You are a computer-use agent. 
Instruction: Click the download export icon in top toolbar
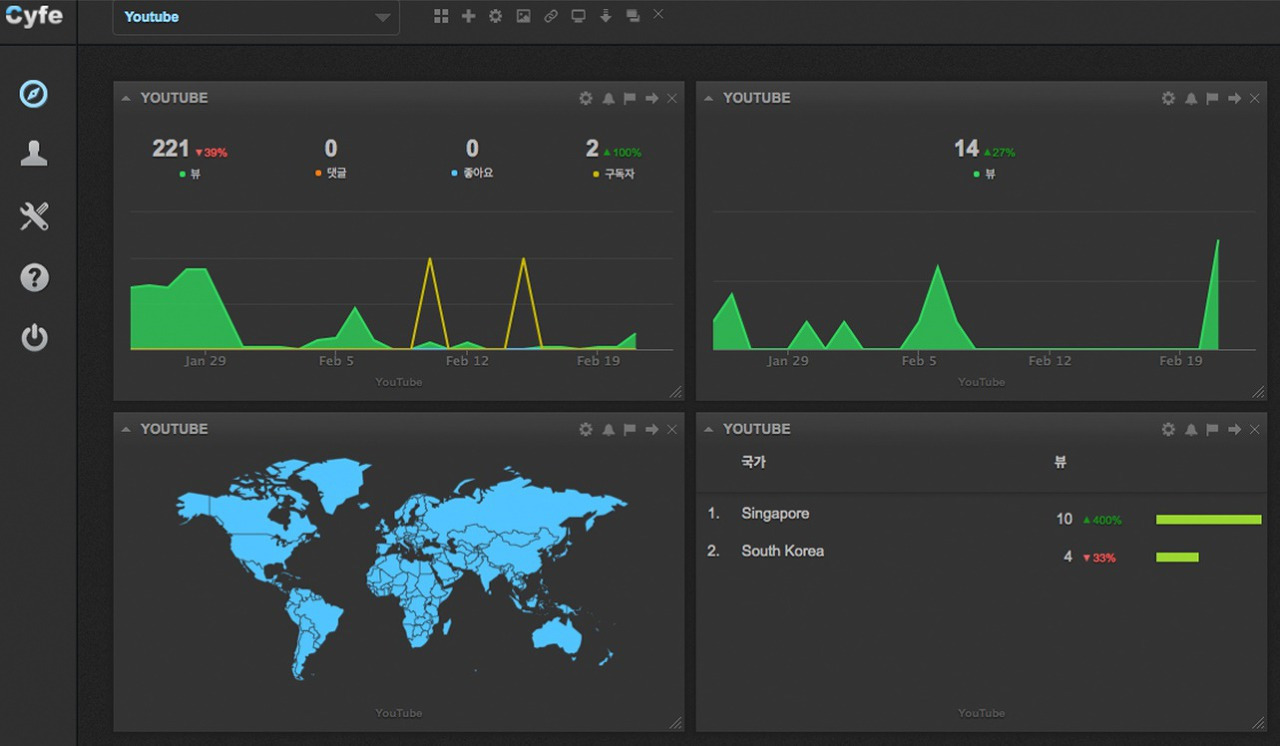click(x=605, y=16)
